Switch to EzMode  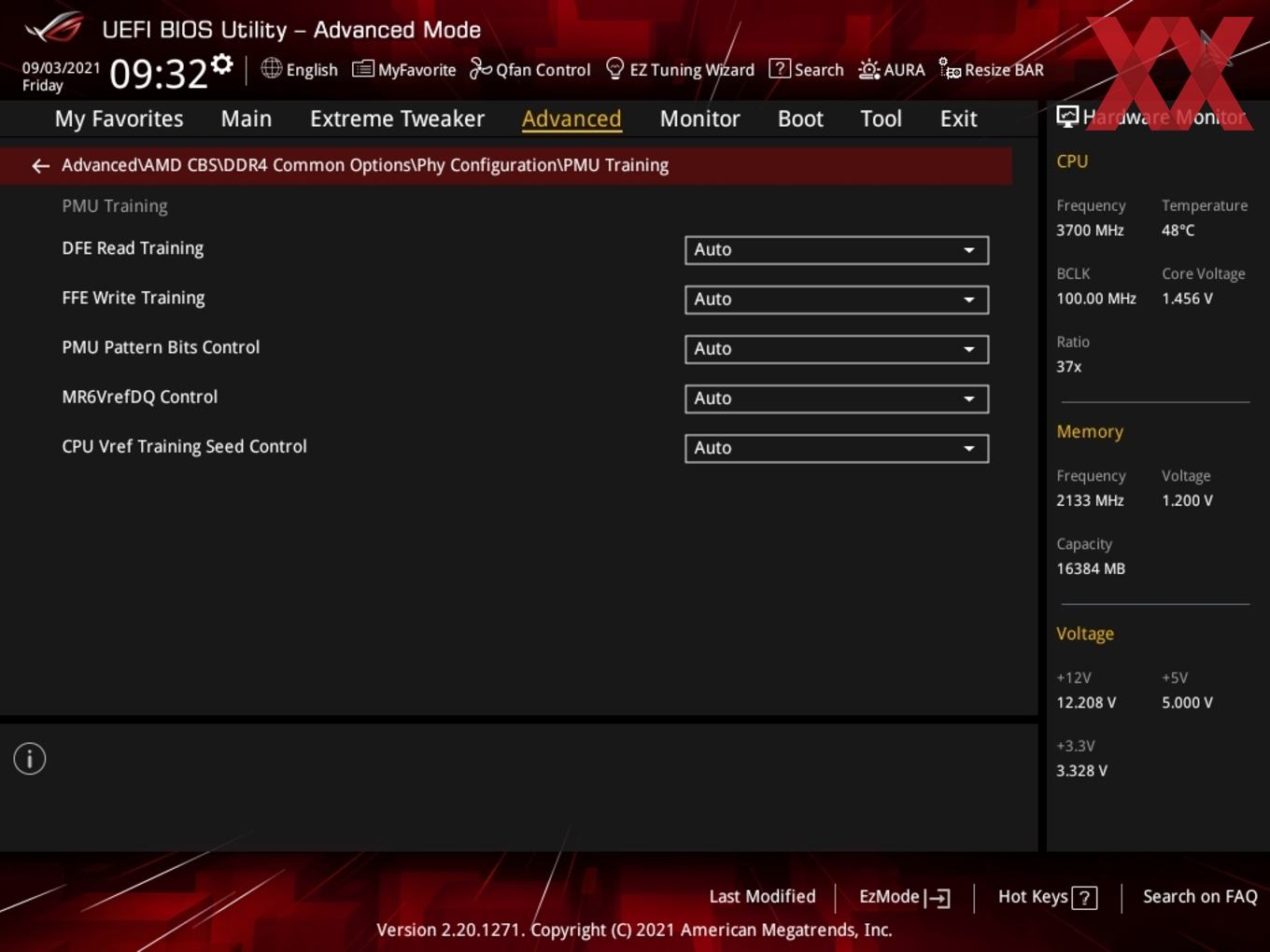[x=889, y=897]
